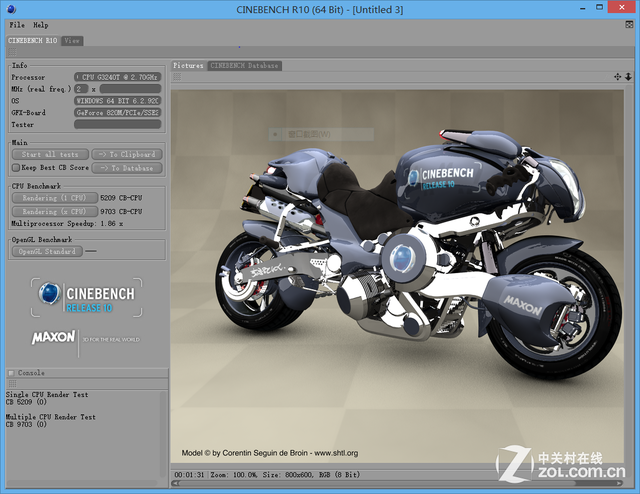Click the CINEBENCH app icon in title bar
Screen dimensions: 640x494
click(x=11, y=9)
